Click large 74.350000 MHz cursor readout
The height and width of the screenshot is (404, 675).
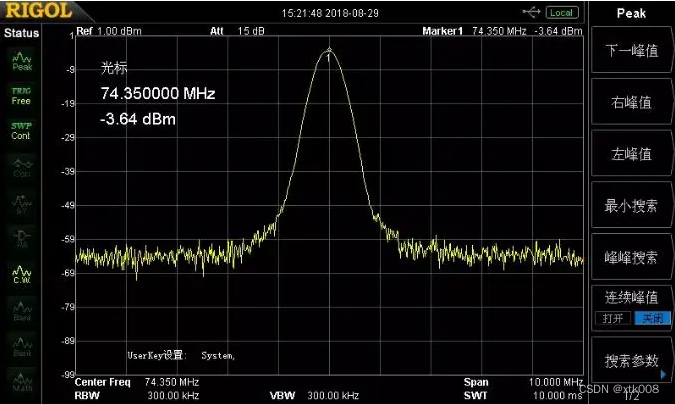click(x=158, y=93)
